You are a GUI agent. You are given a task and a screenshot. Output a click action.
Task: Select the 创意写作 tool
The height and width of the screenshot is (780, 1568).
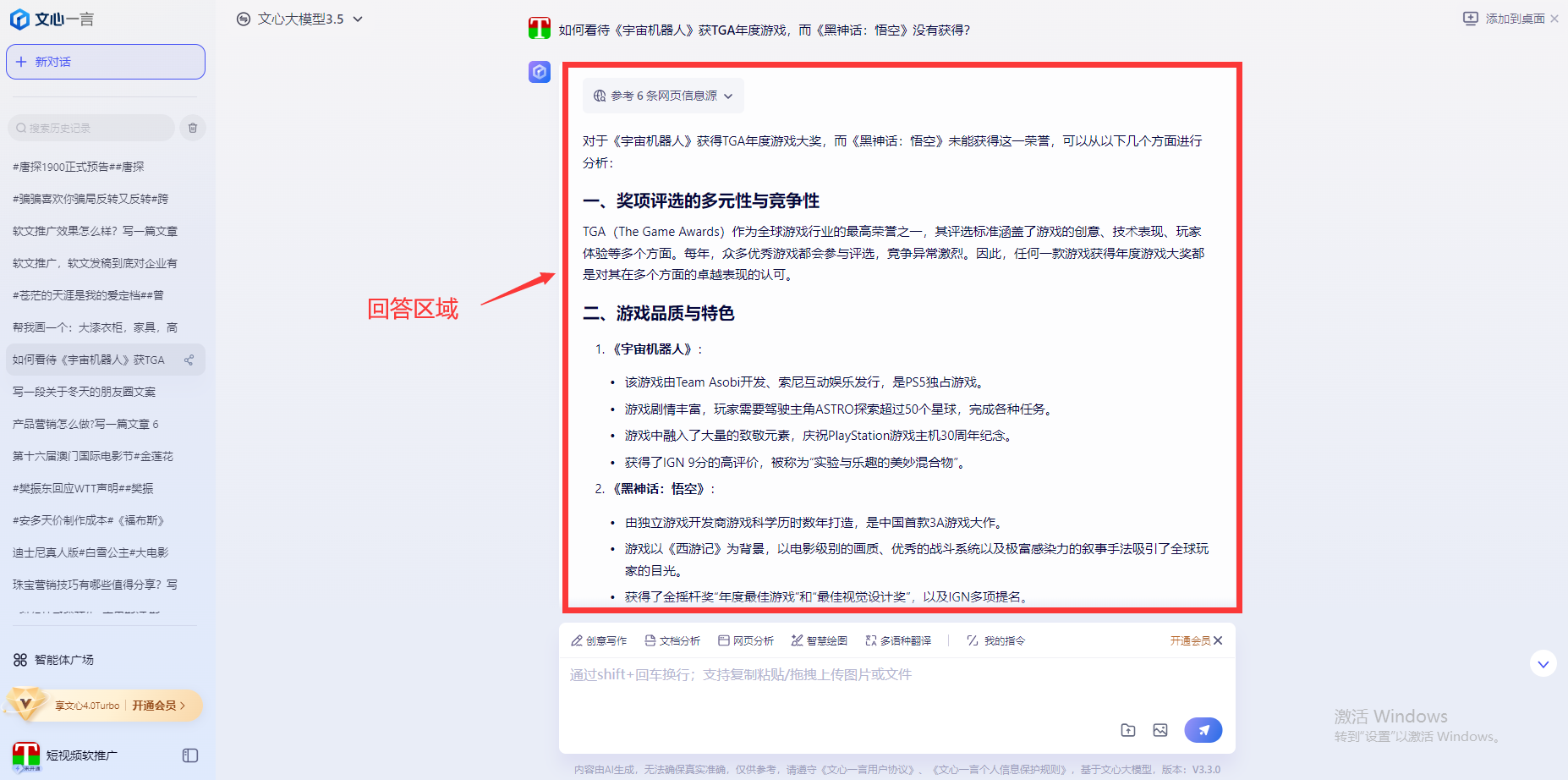coord(599,640)
